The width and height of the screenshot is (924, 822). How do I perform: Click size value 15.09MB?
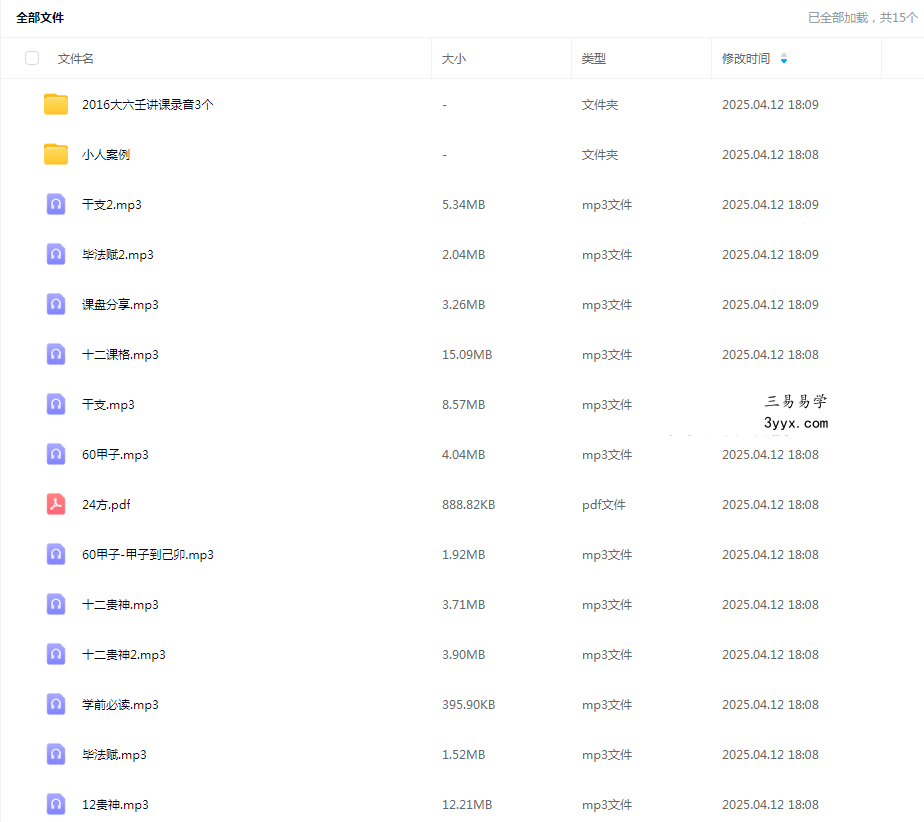(467, 355)
